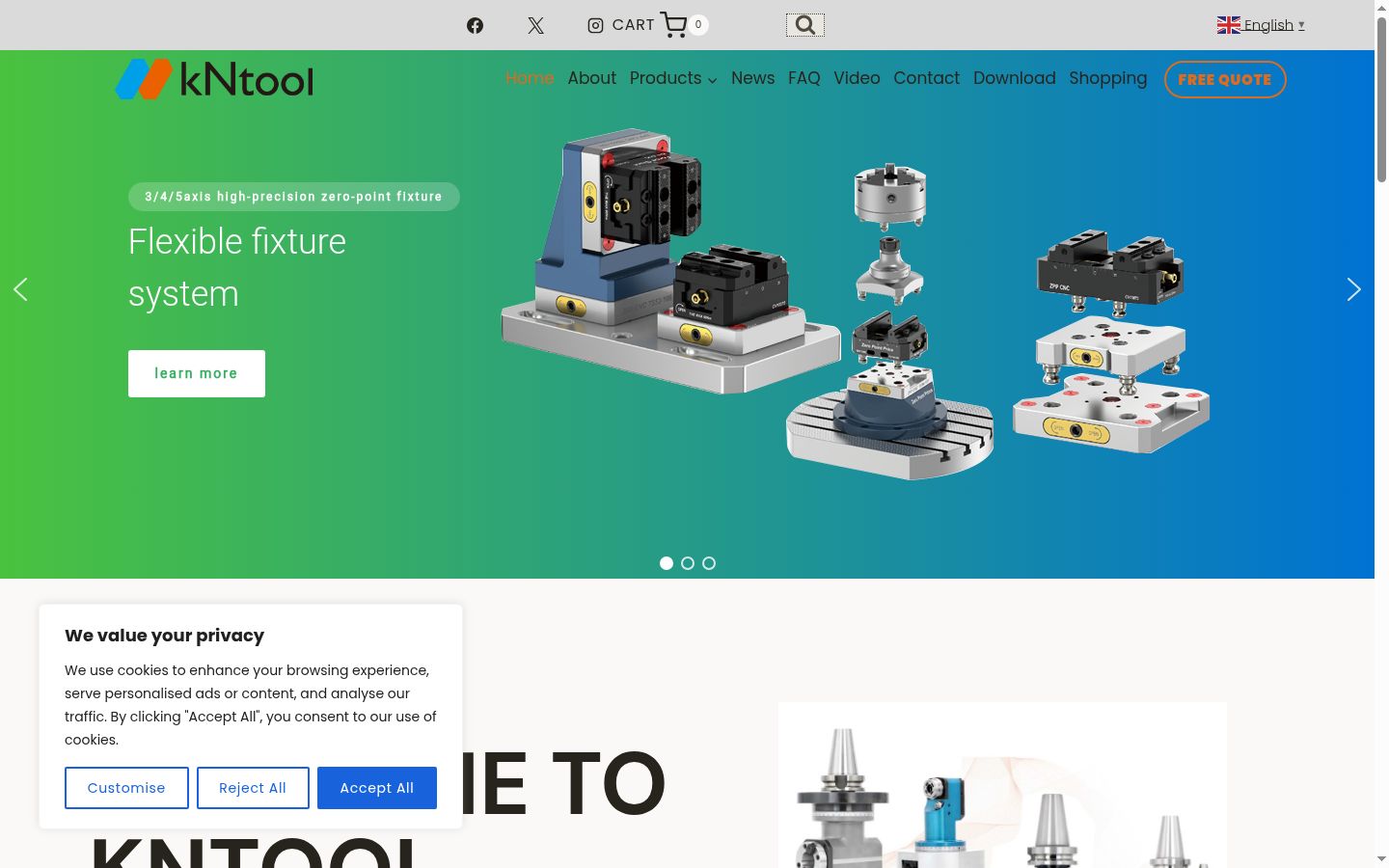Open the Instagram icon
1389x868 pixels.
click(x=595, y=25)
